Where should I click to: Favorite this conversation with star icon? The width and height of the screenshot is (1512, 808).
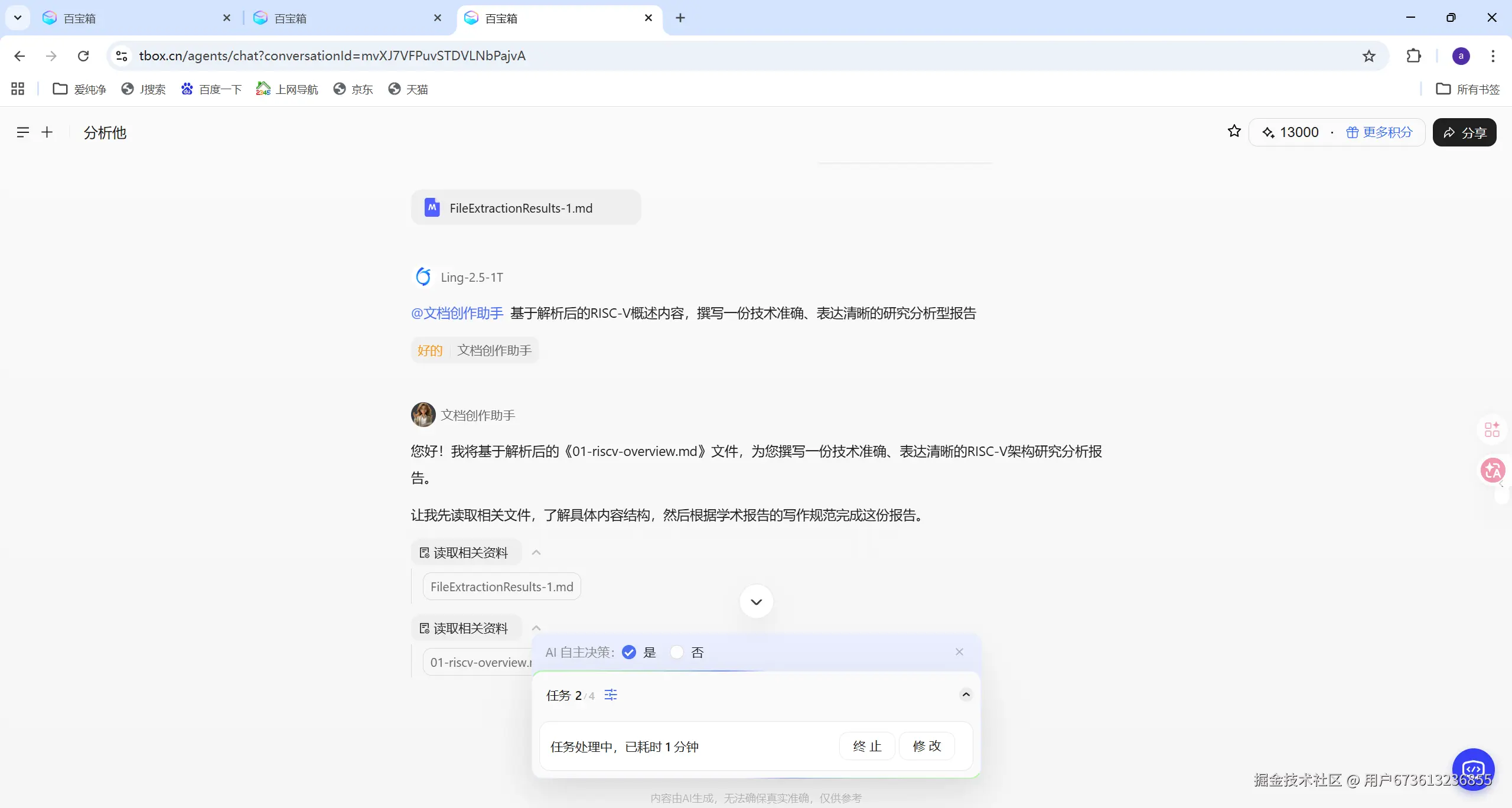pyautogui.click(x=1234, y=131)
